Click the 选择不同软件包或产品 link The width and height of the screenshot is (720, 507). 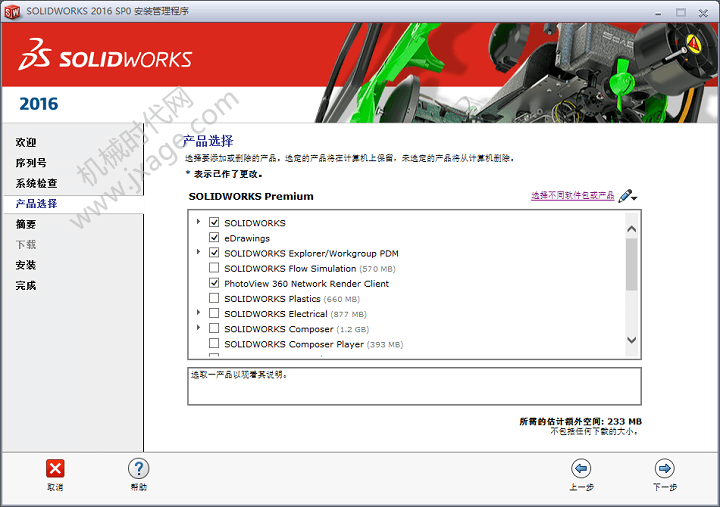[x=573, y=196]
